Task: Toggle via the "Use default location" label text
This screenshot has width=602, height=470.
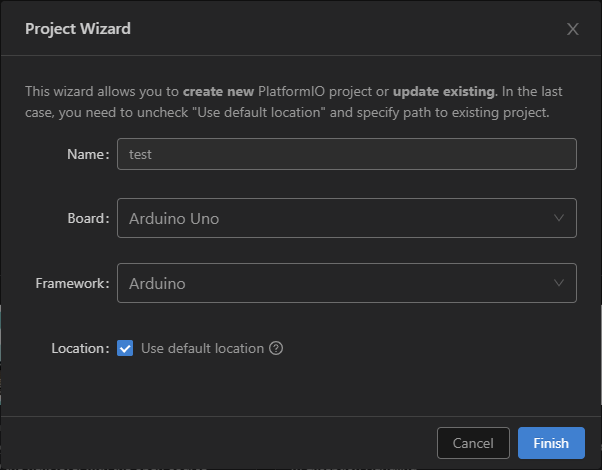Action: coord(202,348)
